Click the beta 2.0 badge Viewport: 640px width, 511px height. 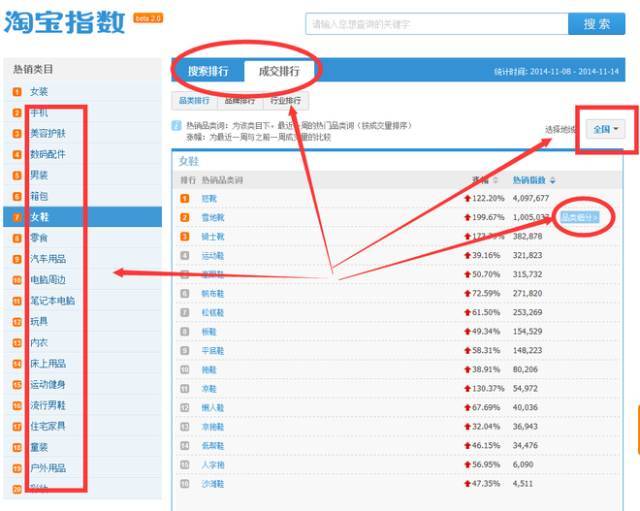click(148, 18)
